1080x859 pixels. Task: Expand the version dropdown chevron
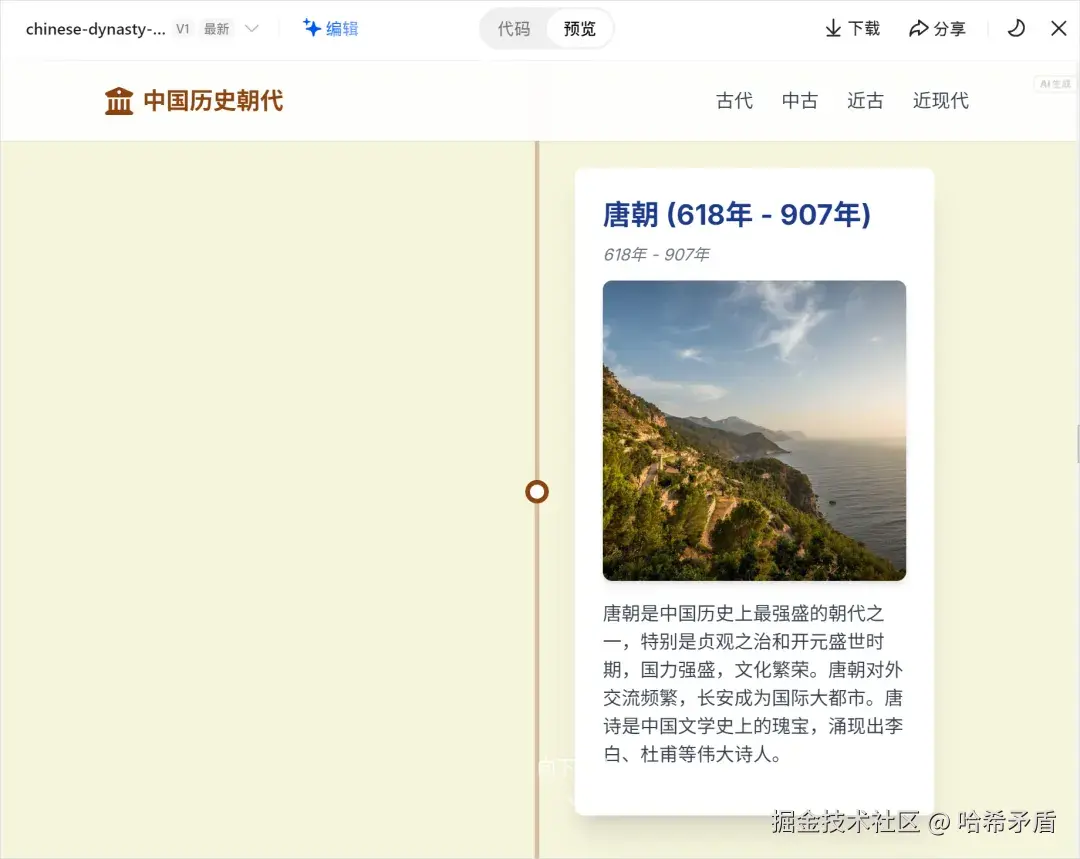coord(252,28)
